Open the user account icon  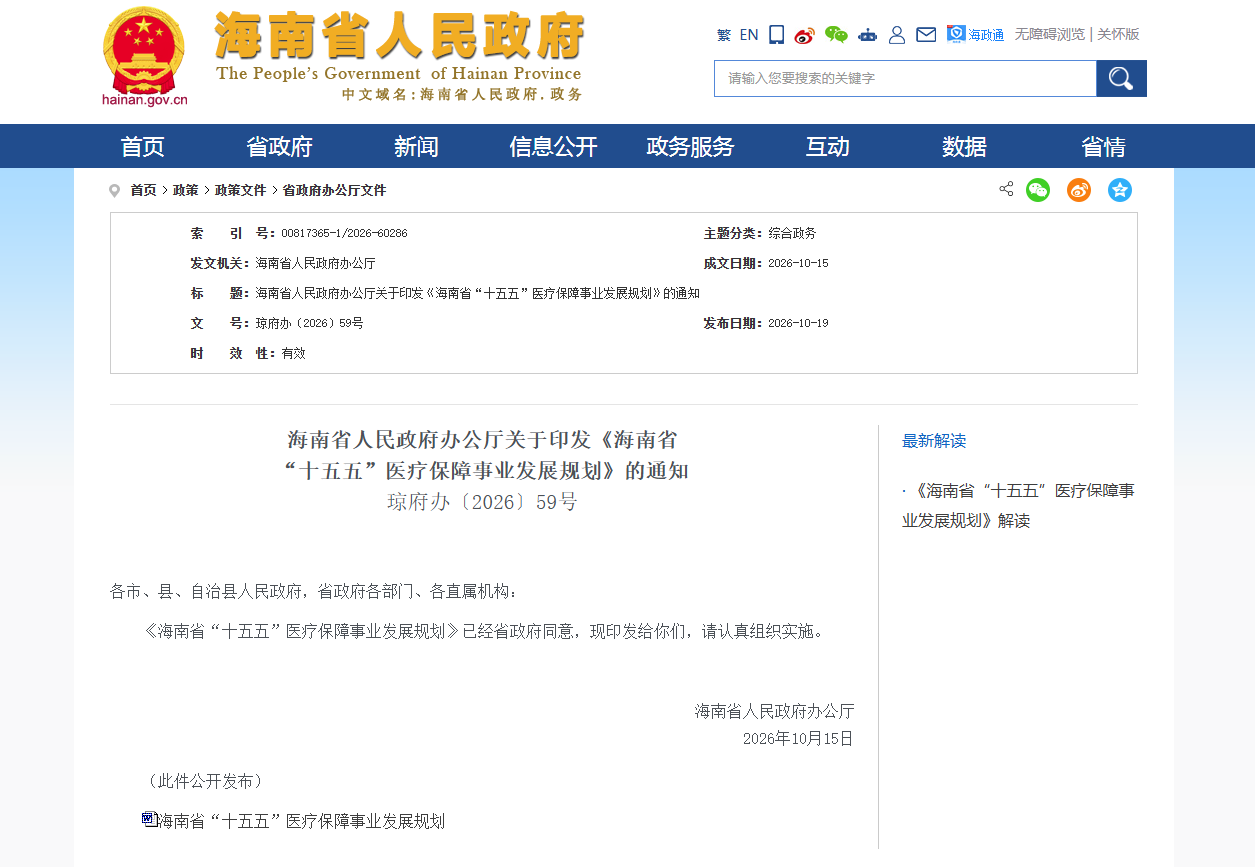coord(897,35)
